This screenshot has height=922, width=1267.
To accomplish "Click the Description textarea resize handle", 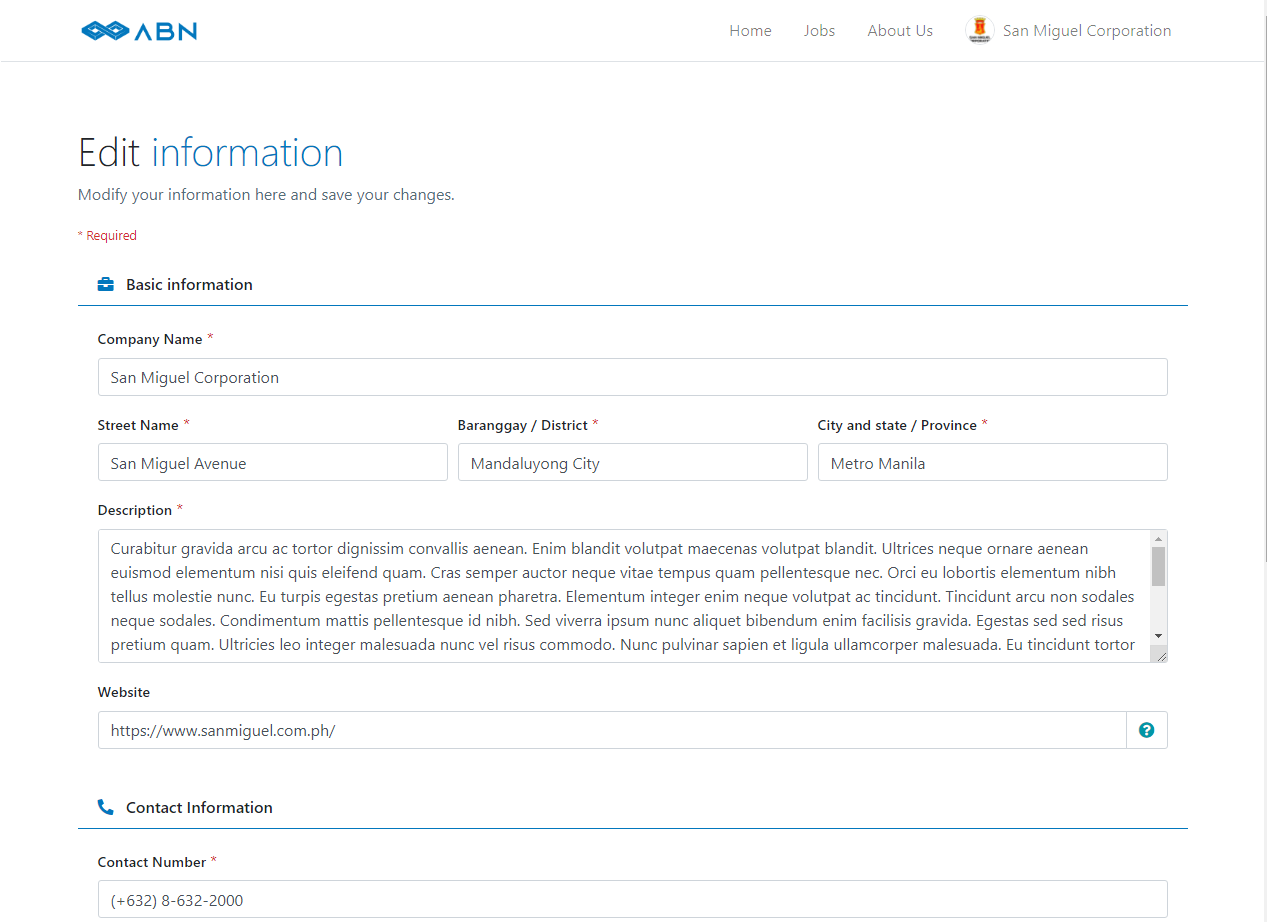I will click(x=1160, y=655).
